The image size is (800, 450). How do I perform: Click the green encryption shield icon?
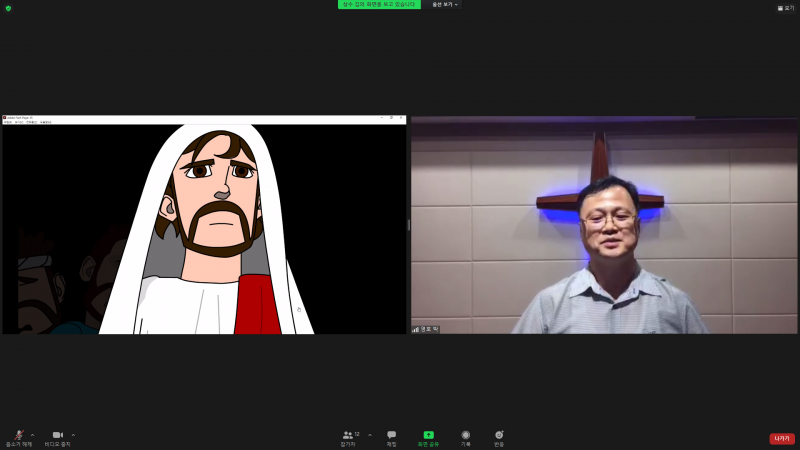(x=8, y=8)
